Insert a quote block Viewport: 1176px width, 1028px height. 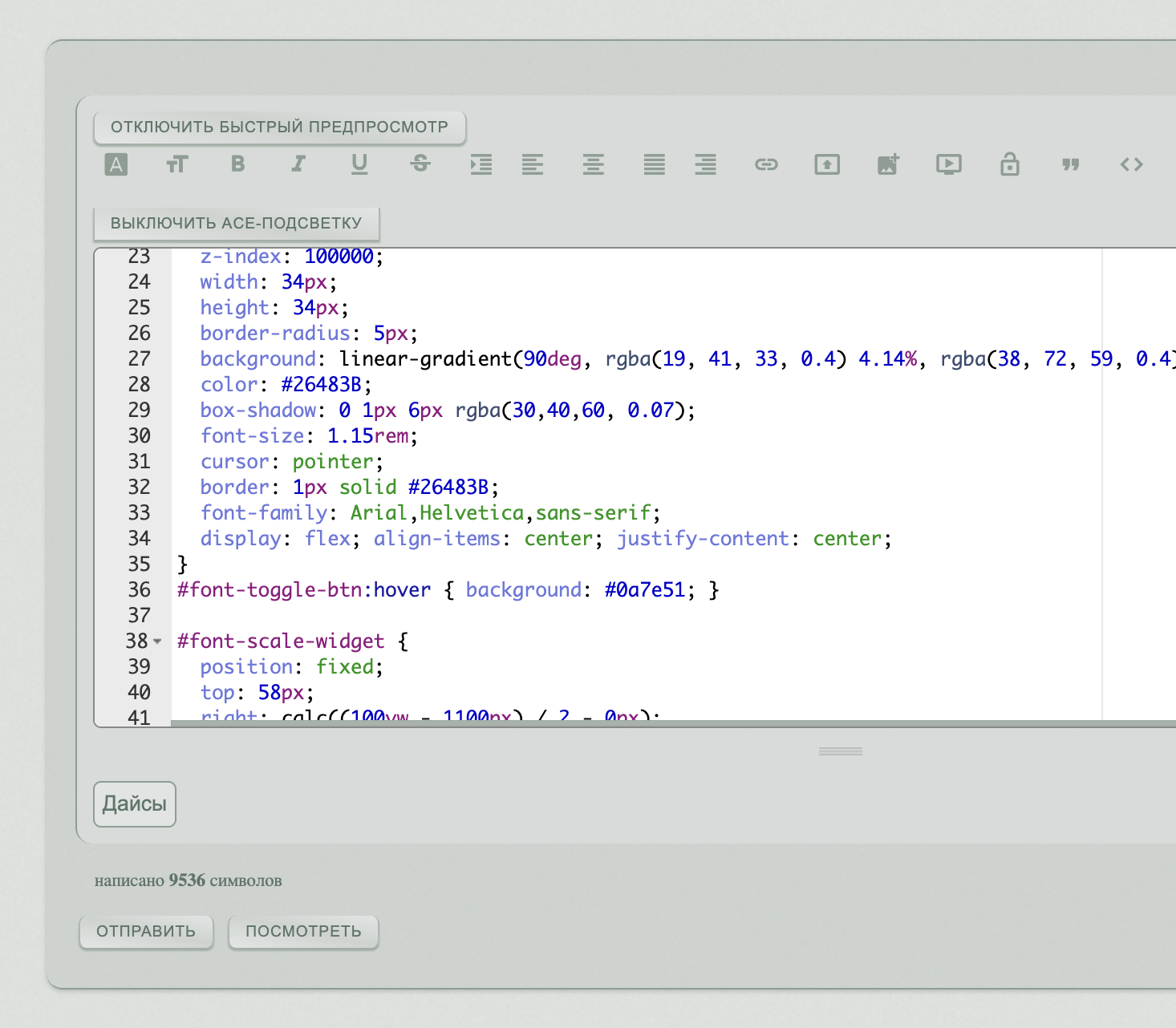pos(1071,164)
